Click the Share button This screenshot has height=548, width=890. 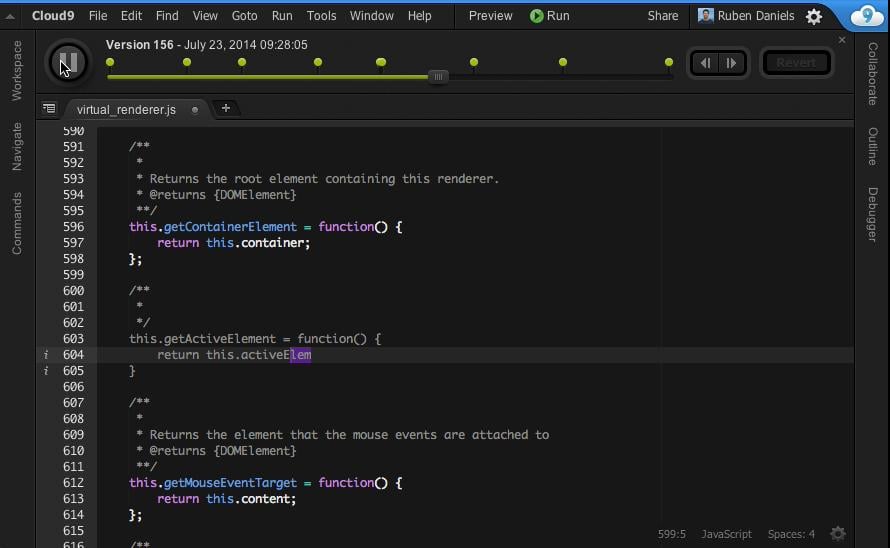pos(662,16)
